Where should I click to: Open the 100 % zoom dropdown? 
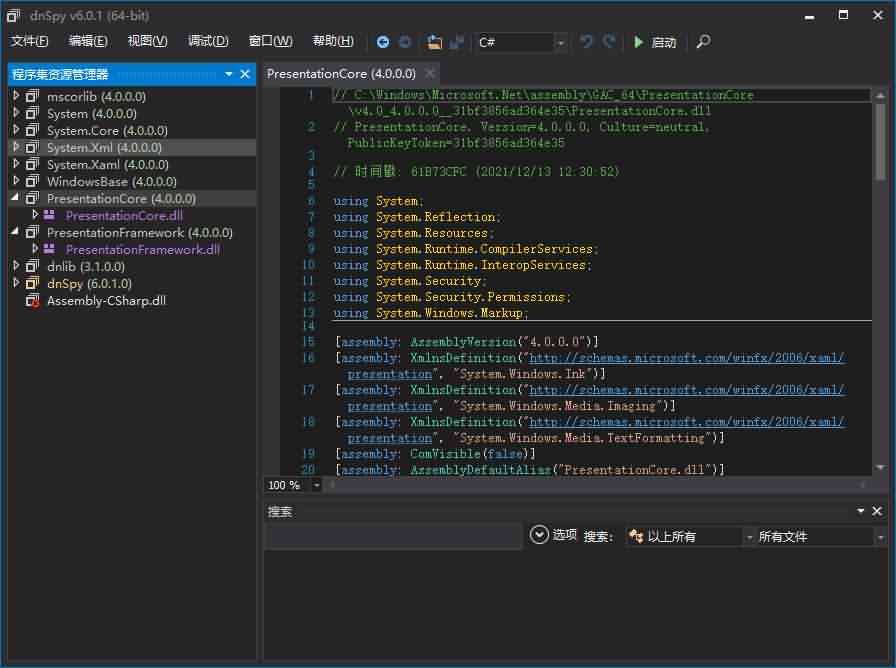tap(317, 485)
